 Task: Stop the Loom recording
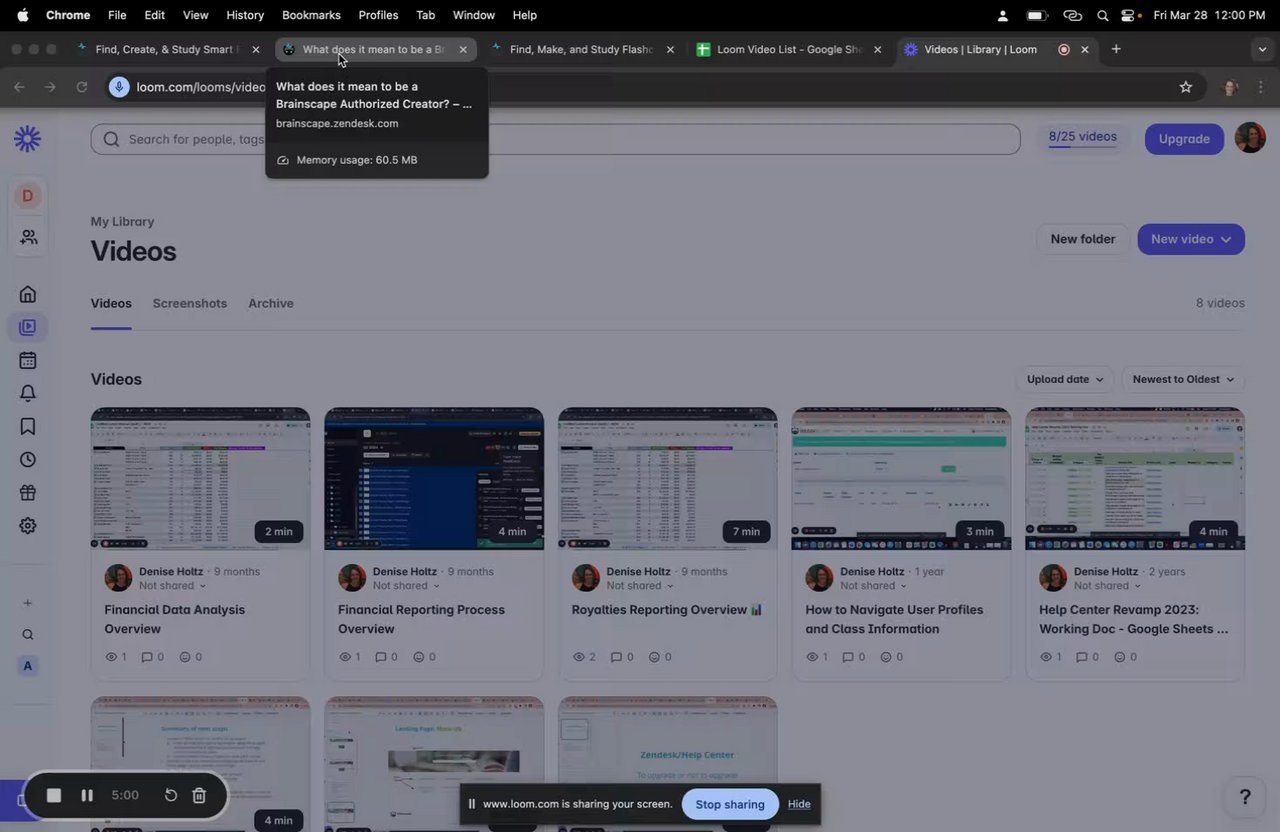[x=54, y=795]
